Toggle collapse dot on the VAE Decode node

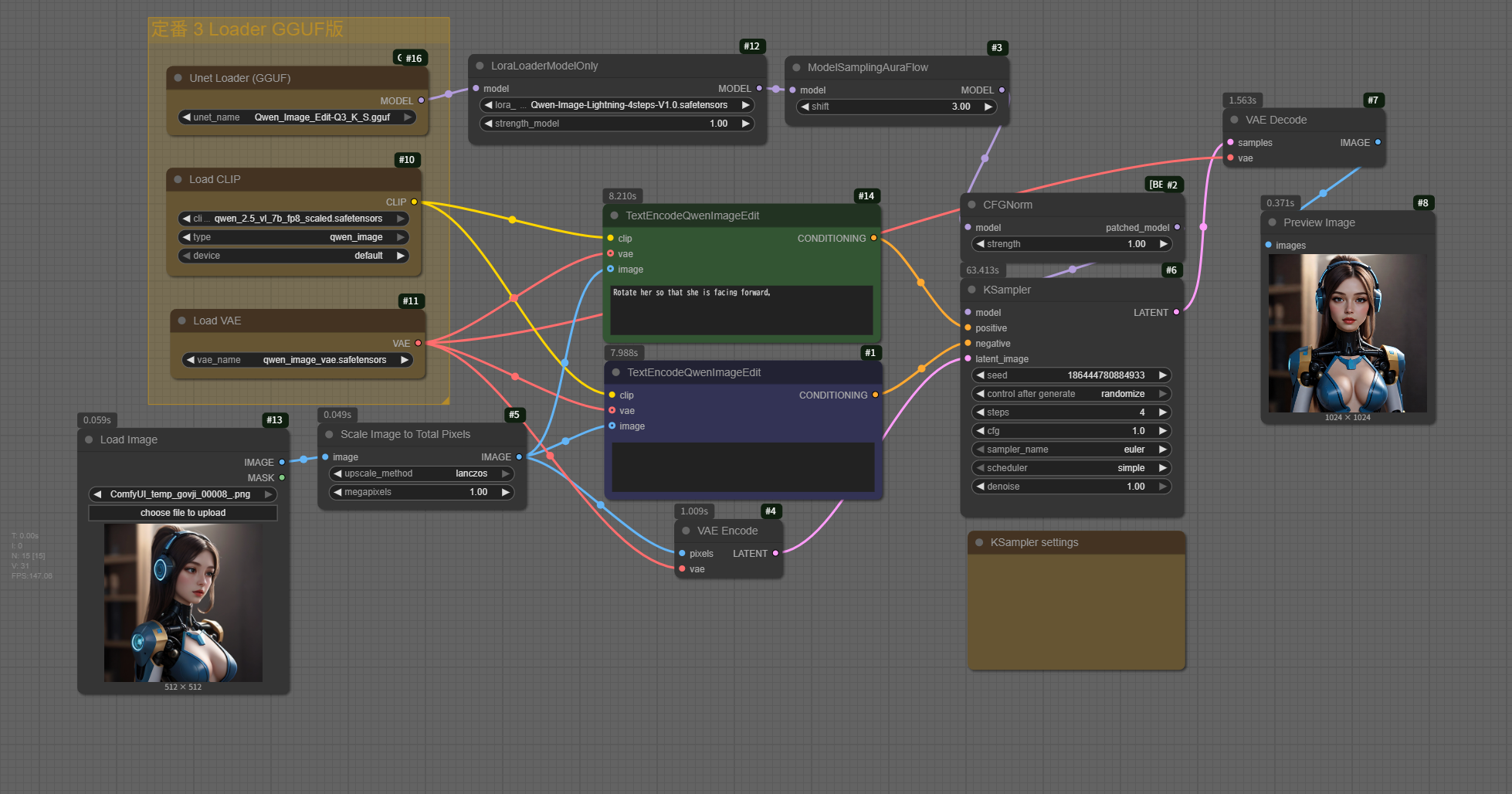[x=1234, y=120]
